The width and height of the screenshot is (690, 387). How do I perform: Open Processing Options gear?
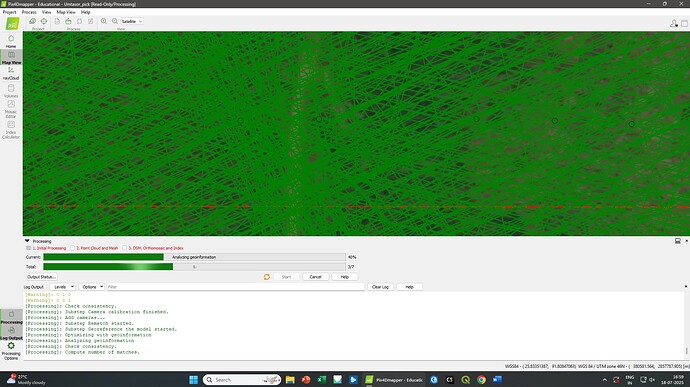click(x=11, y=351)
